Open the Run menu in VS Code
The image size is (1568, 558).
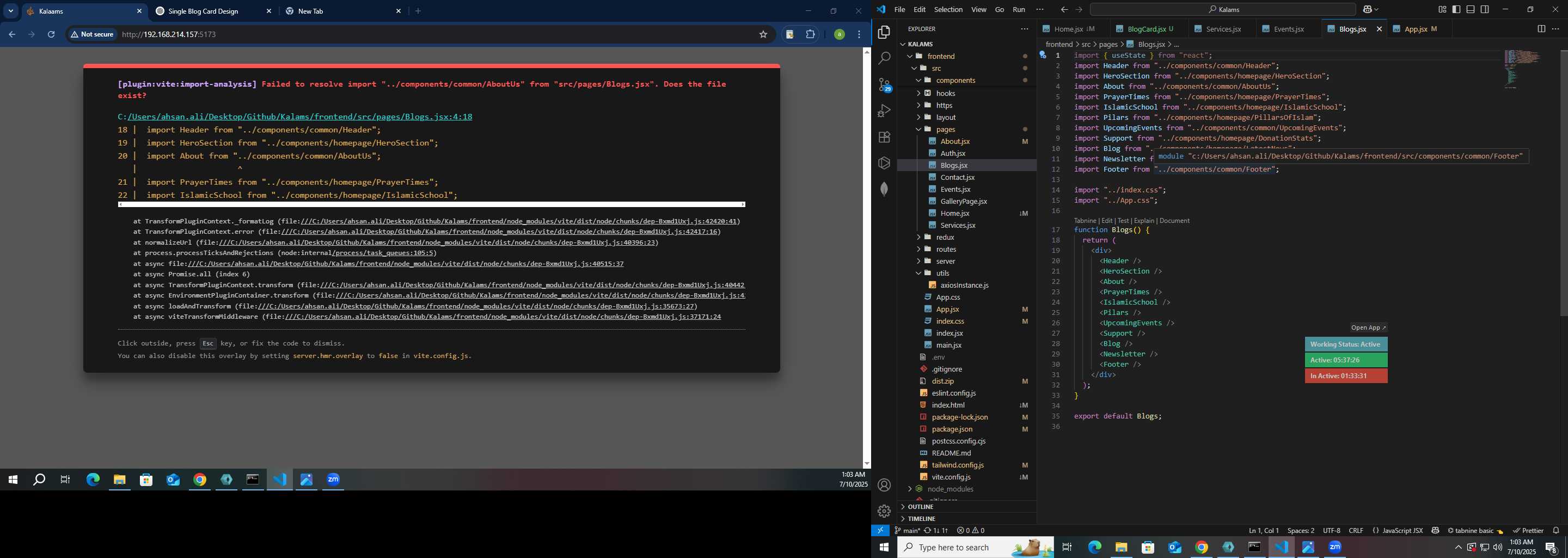pyautogui.click(x=1019, y=10)
